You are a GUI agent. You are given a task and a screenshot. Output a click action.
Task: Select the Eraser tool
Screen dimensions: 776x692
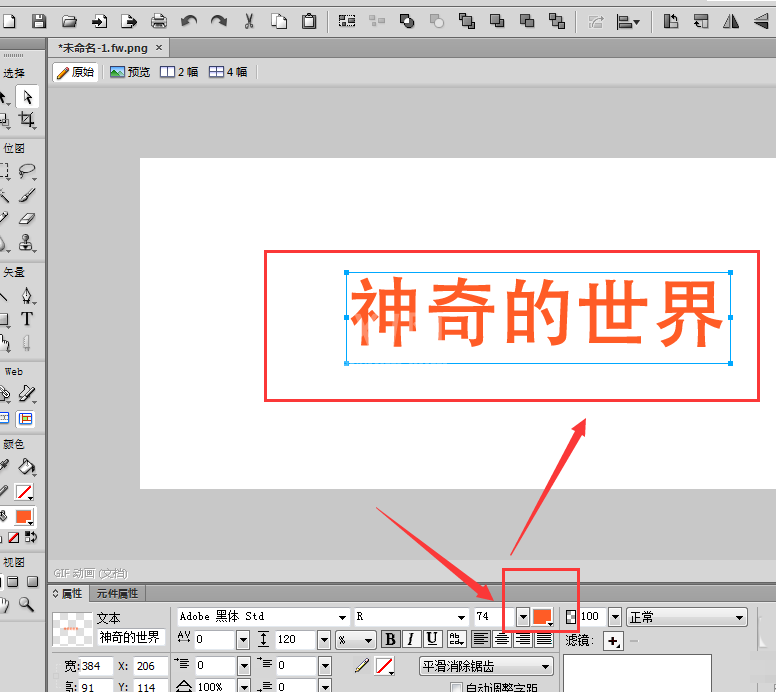pos(27,219)
